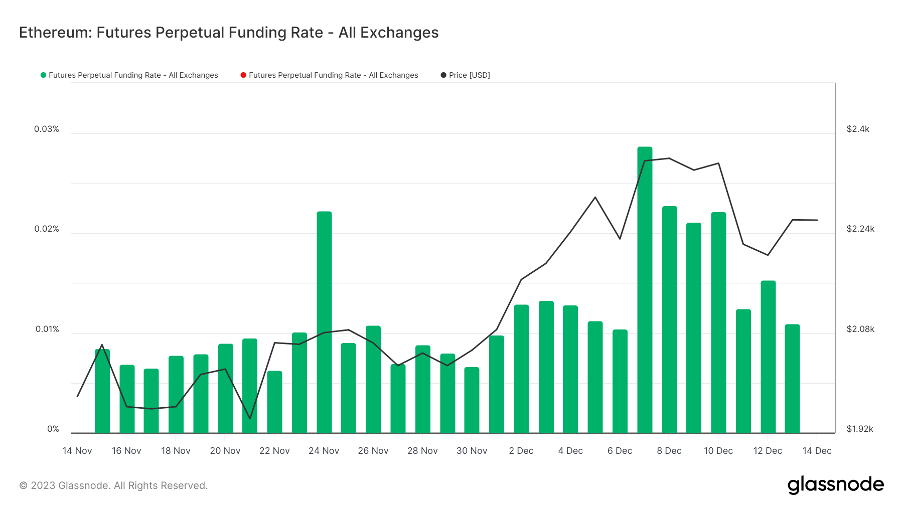This screenshot has height=508, width=904.
Task: Click the last green bar on 13 Dec
Action: click(x=792, y=378)
